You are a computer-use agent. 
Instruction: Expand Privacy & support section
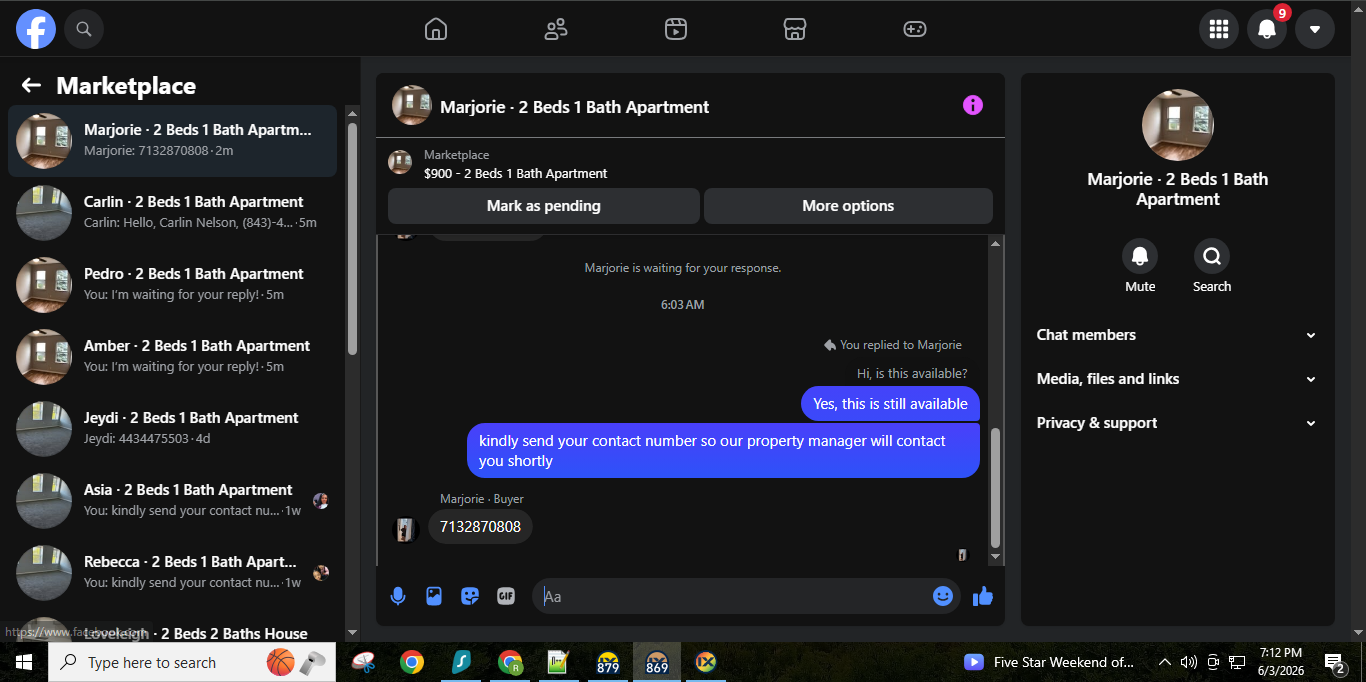[x=1177, y=423]
